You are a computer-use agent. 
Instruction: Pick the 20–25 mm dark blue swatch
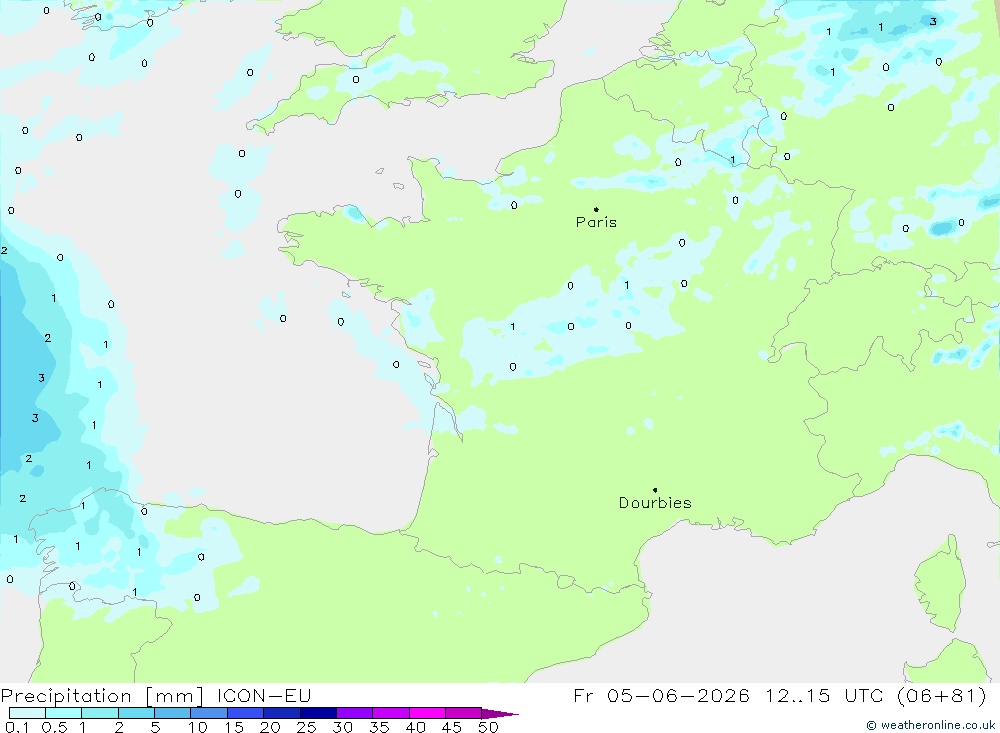[x=282, y=713]
